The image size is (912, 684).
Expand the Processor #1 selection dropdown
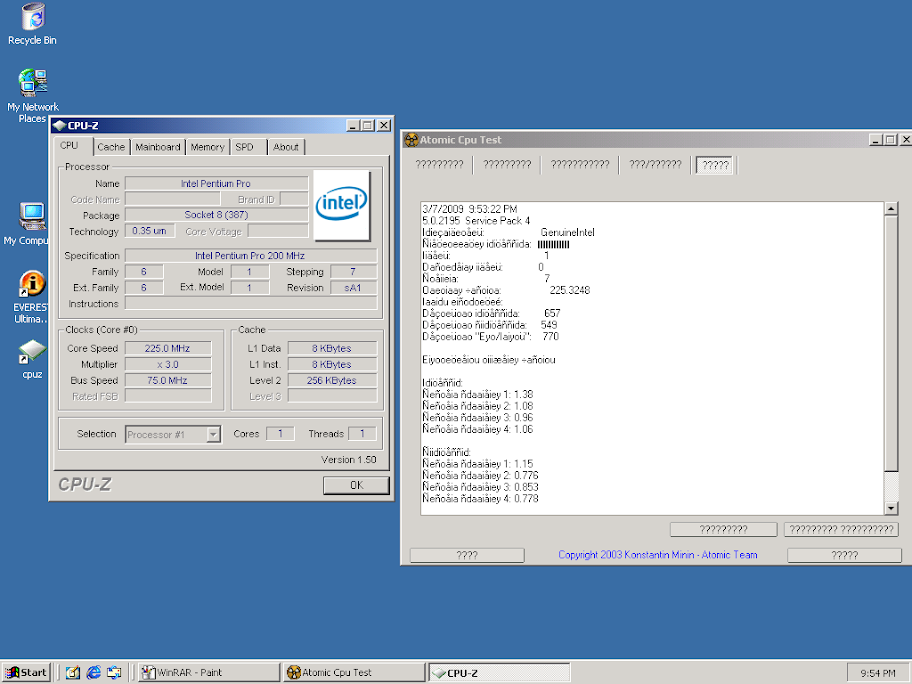(213, 434)
